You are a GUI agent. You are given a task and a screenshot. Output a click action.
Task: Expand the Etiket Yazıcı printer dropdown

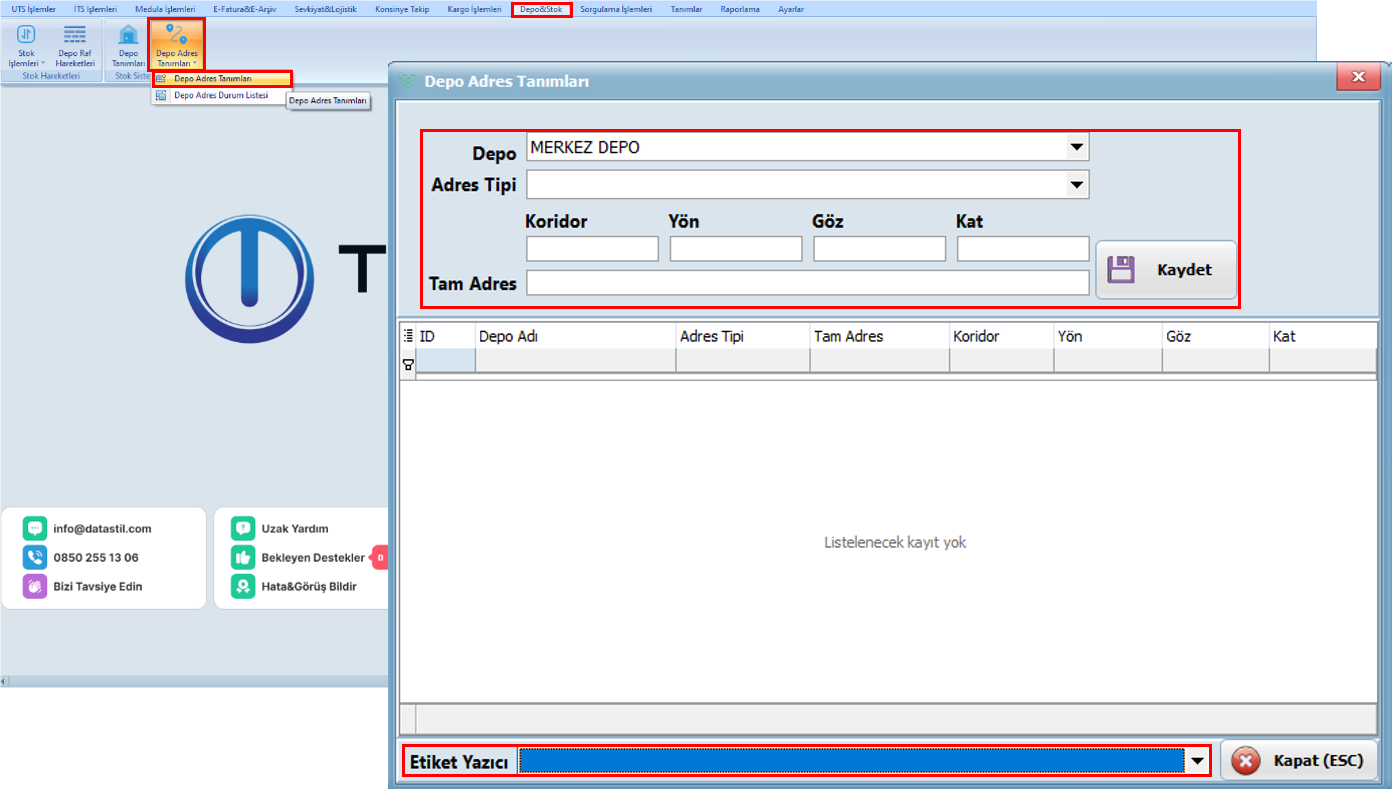point(1196,761)
